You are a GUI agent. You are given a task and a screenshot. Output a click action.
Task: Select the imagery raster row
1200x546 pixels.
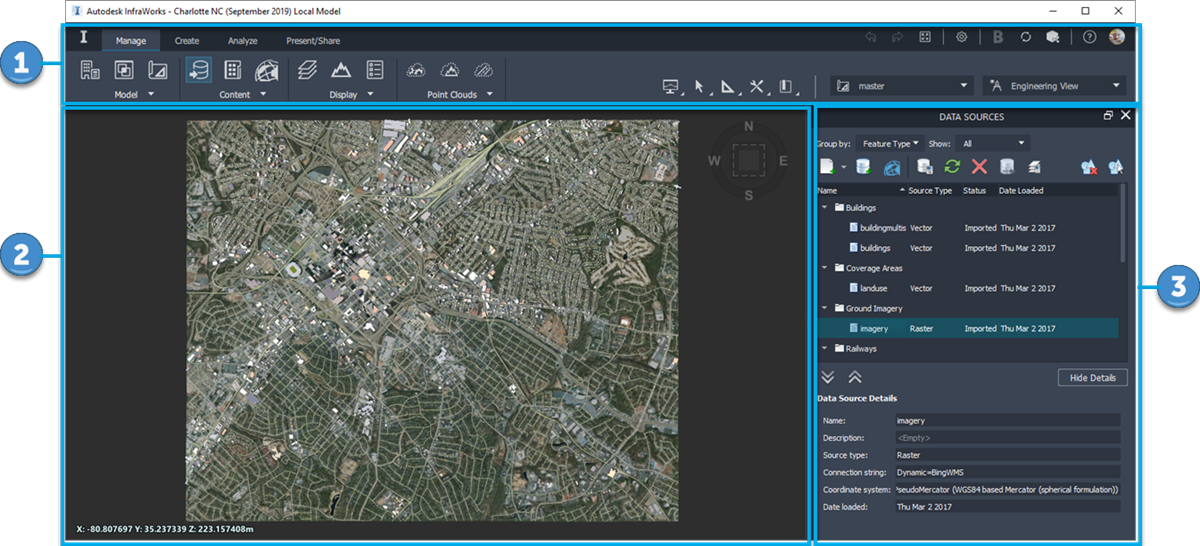click(968, 328)
